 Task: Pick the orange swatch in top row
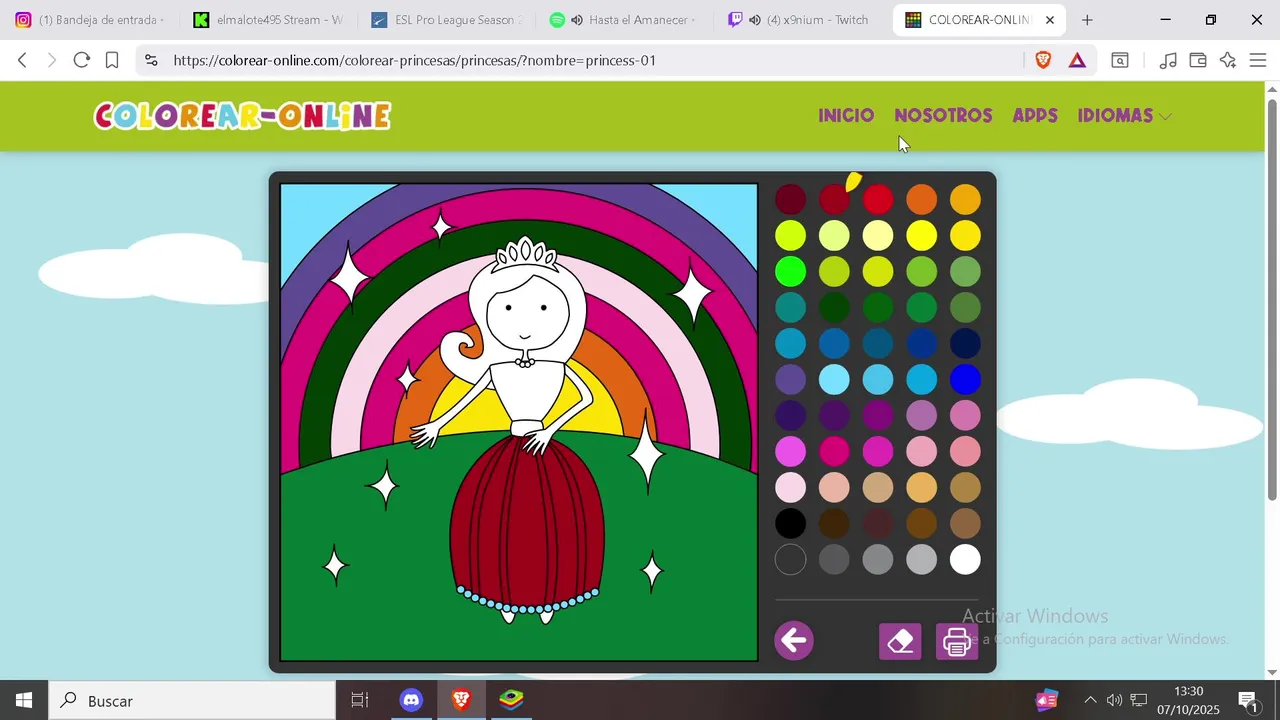coord(921,200)
